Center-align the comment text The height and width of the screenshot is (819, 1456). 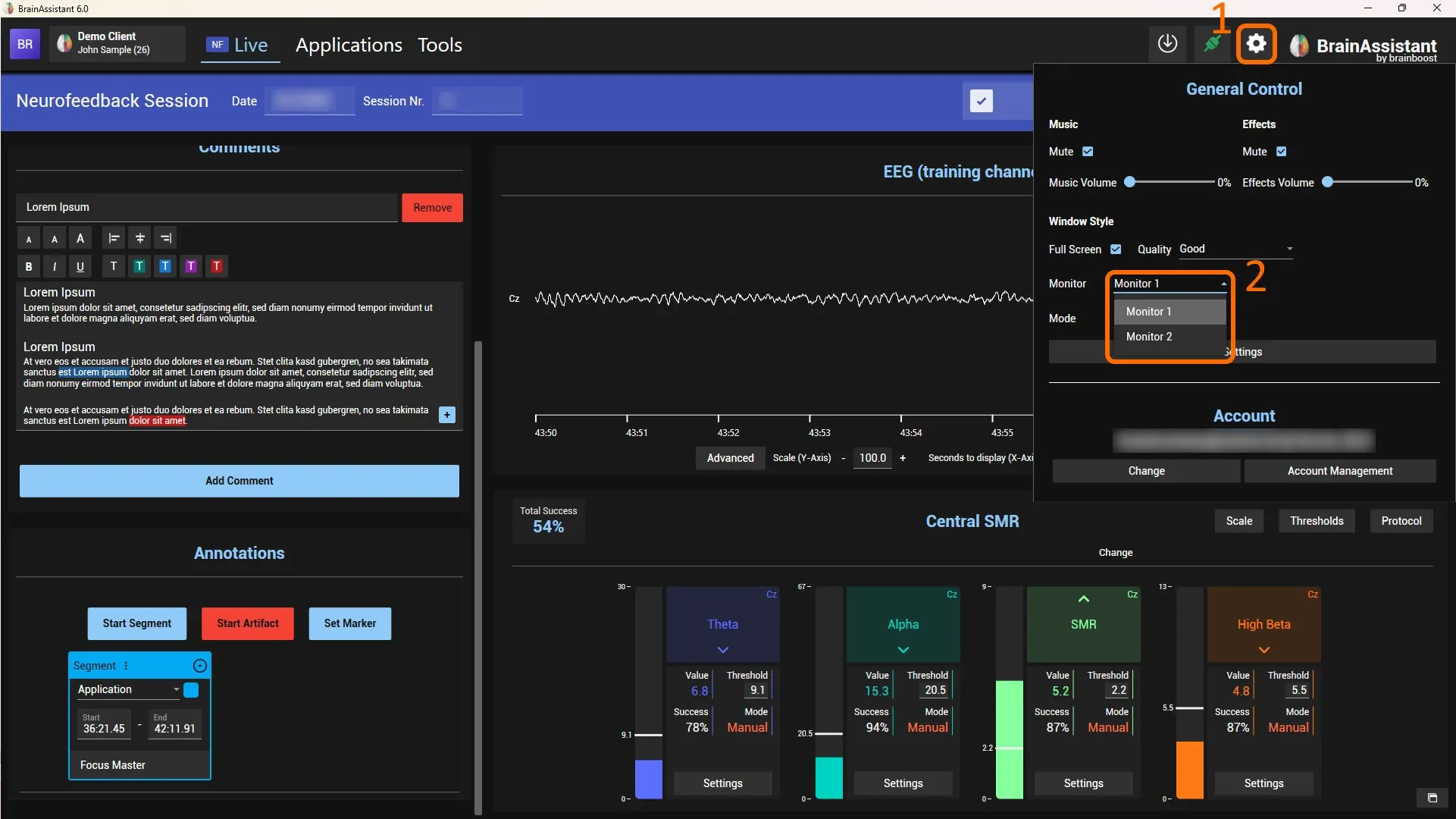coord(139,238)
